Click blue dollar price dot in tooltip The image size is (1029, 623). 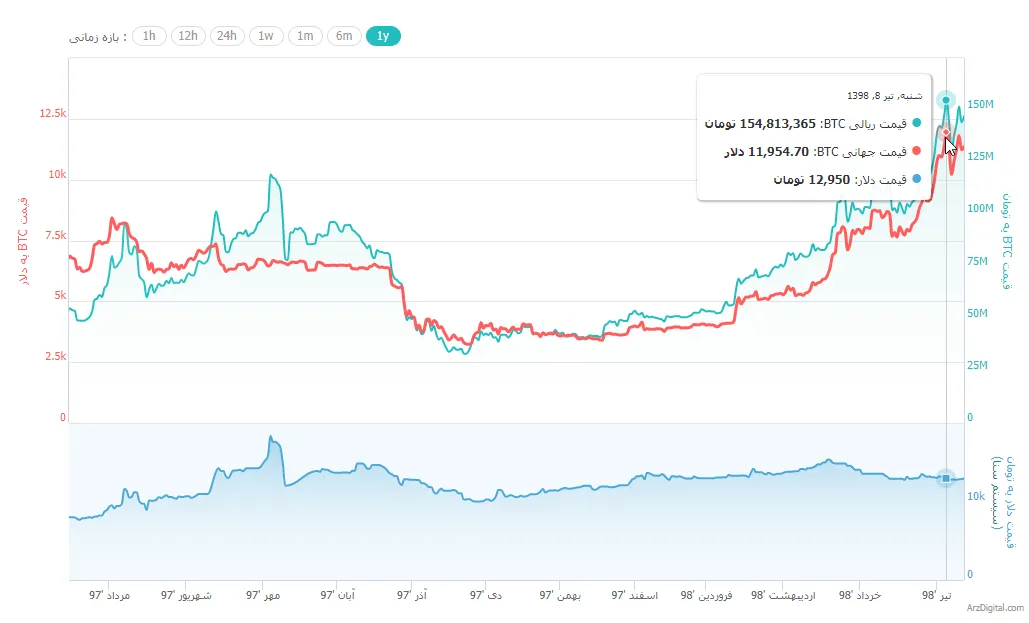pyautogui.click(x=917, y=180)
